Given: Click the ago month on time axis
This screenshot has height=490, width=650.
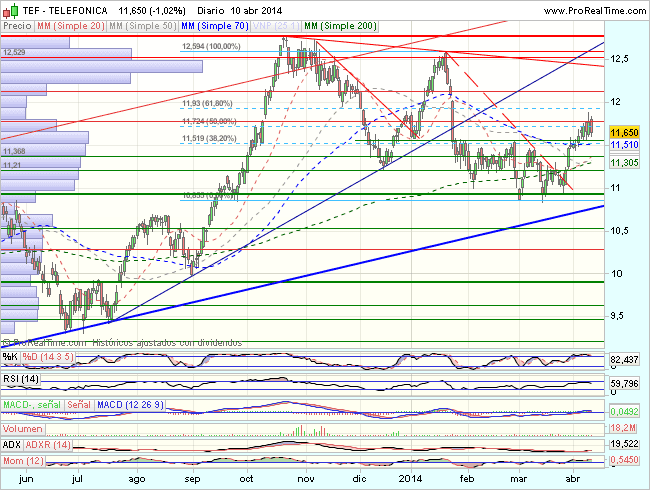Looking at the screenshot, I should tap(137, 479).
